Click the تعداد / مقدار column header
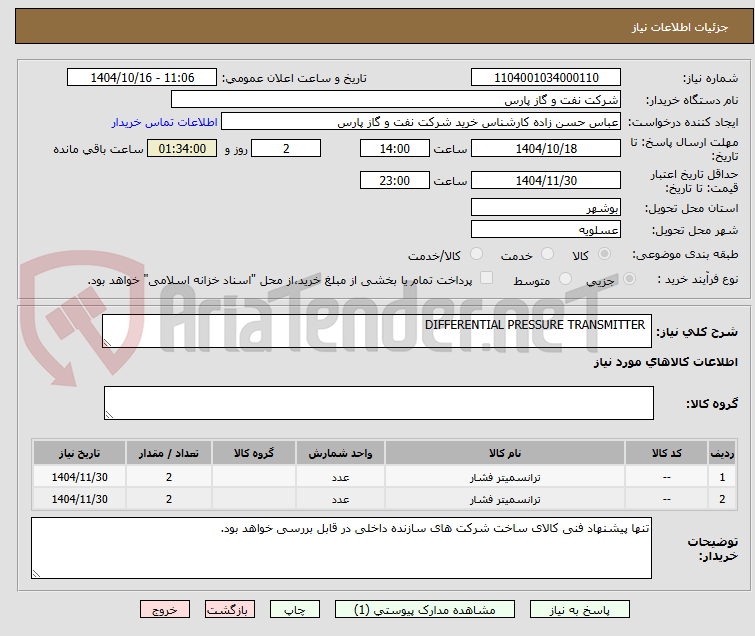Viewport: 755px width, 636px height. [169, 453]
